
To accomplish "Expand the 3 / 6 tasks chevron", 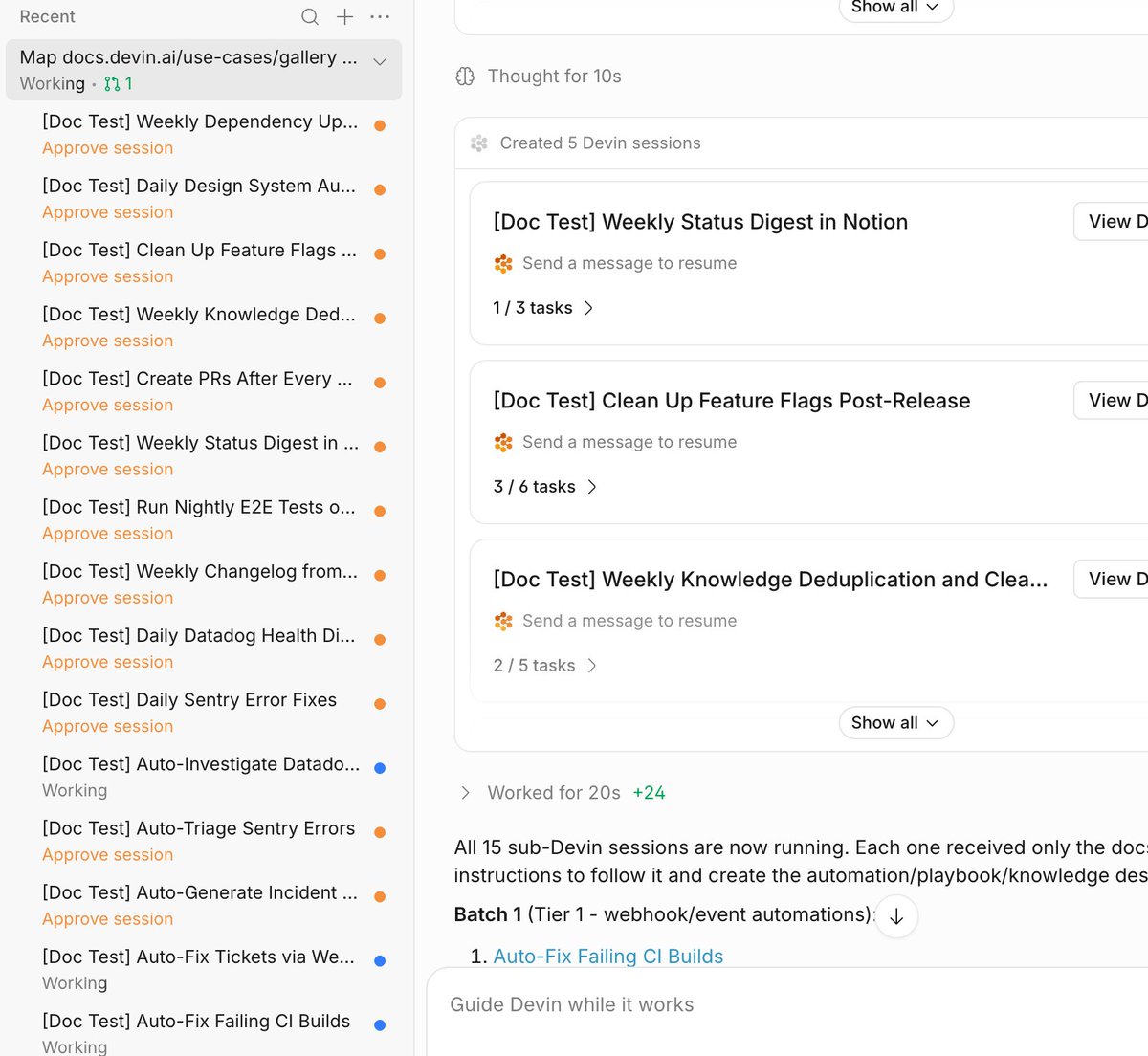I will pos(592,487).
